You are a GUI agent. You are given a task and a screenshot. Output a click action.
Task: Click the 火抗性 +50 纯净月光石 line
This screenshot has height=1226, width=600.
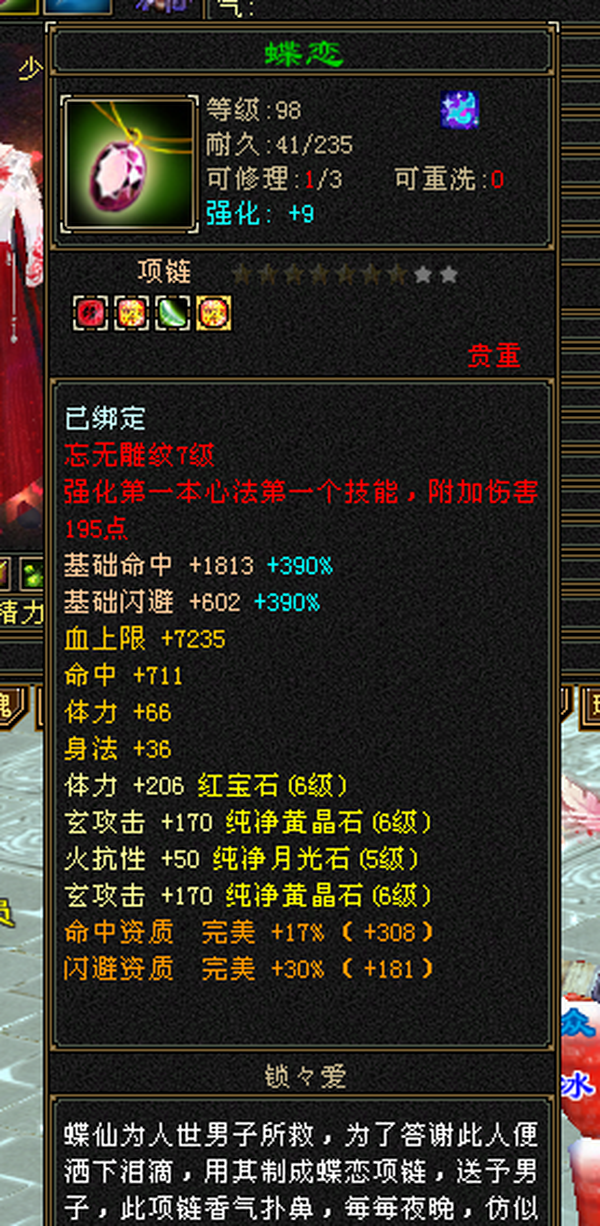point(242,859)
